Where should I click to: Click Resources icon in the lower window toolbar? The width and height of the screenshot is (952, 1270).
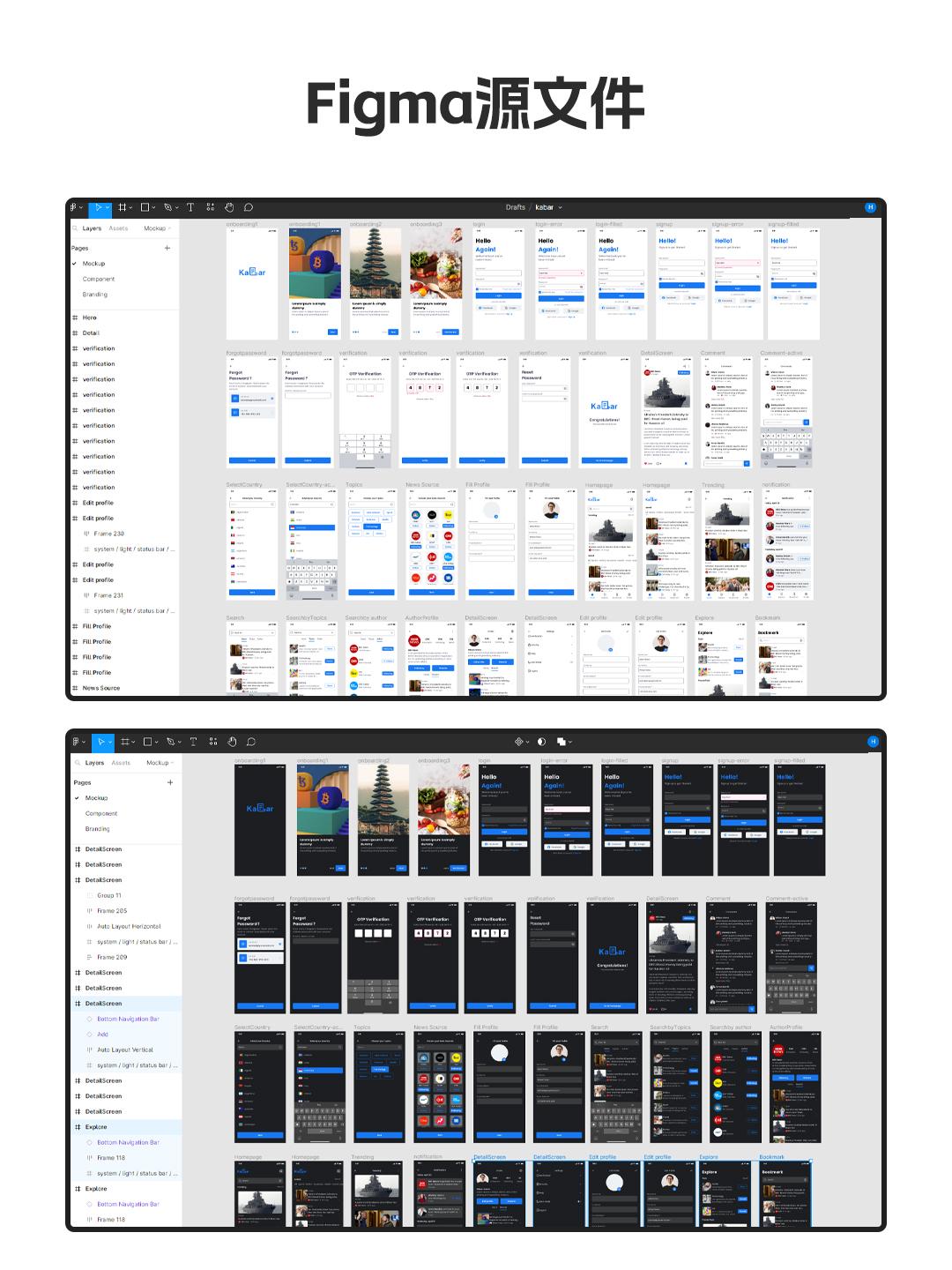pyautogui.click(x=212, y=742)
